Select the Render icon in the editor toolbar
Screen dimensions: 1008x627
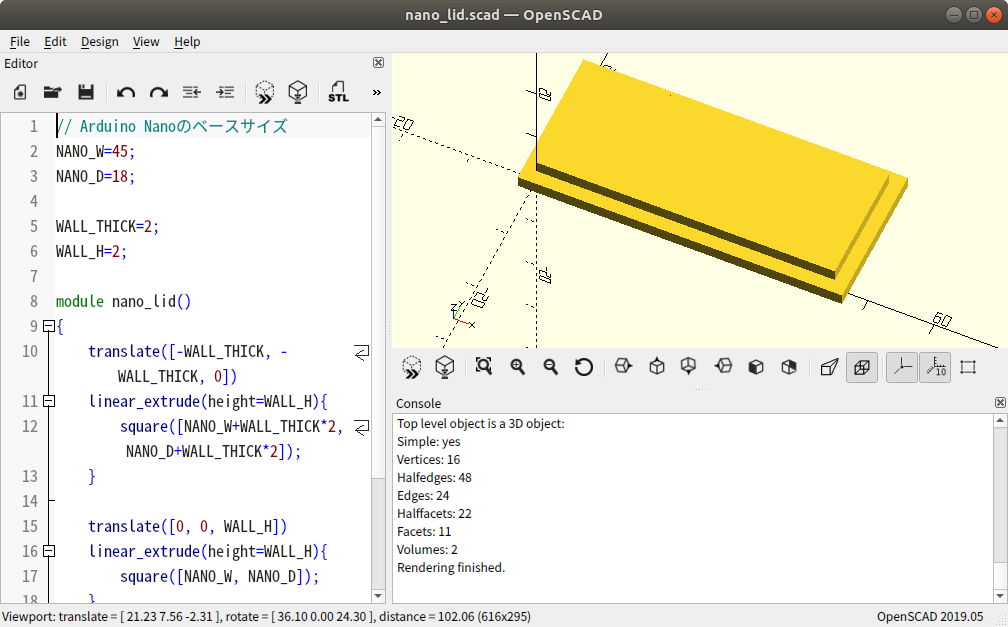click(297, 91)
